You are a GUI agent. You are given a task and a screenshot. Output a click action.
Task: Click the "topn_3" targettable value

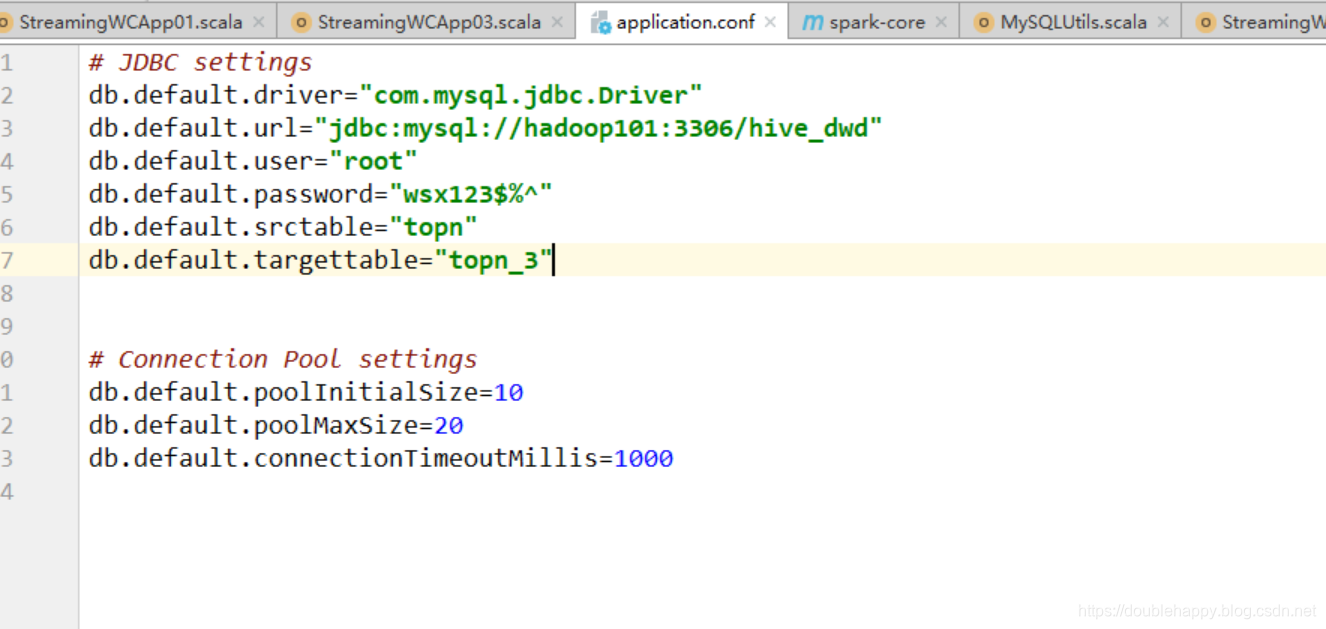tap(493, 261)
